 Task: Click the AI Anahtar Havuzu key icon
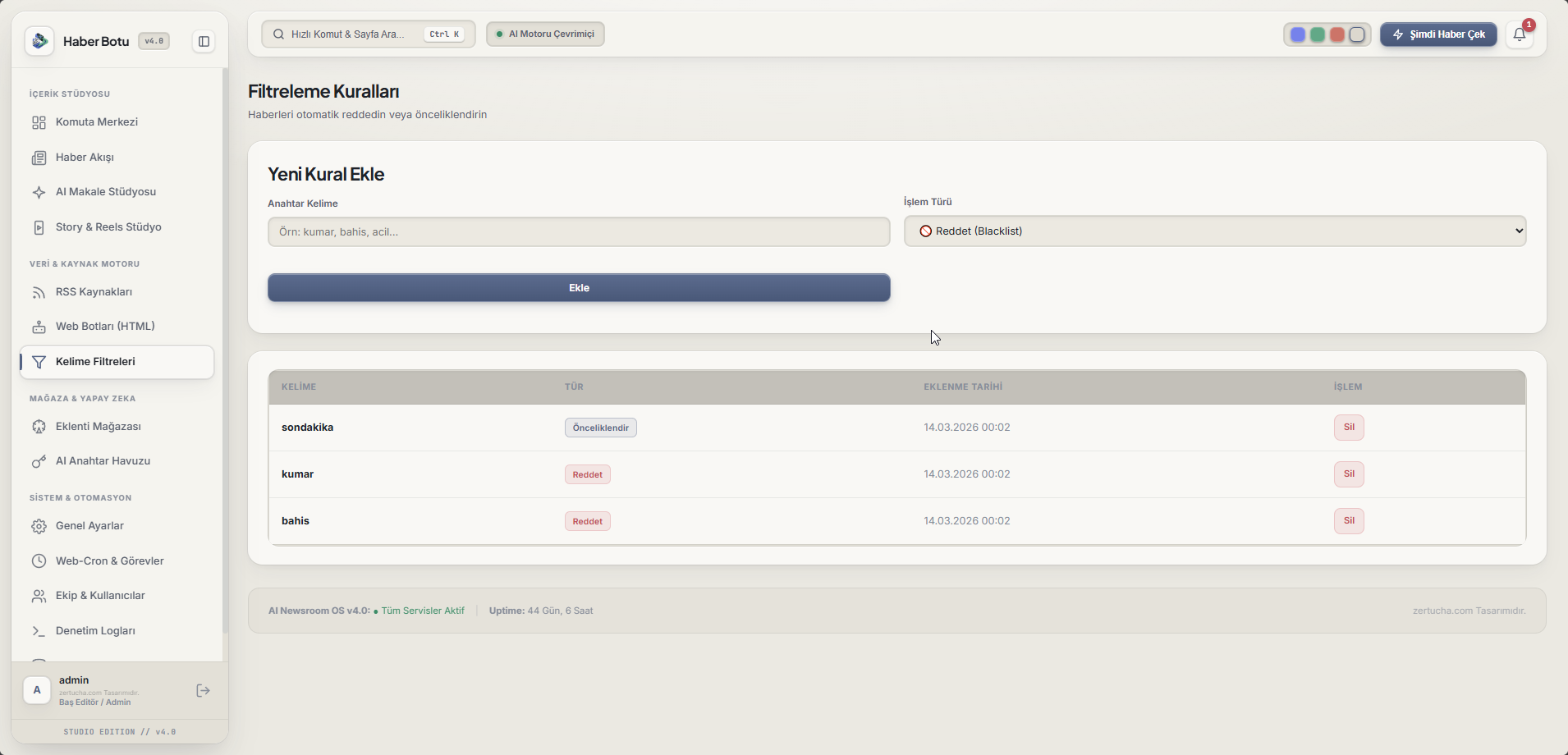[x=39, y=461]
